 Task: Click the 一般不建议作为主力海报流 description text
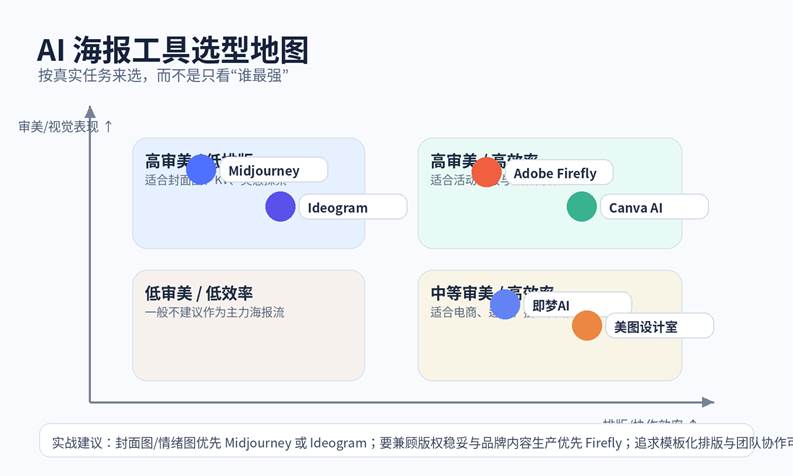(215, 312)
